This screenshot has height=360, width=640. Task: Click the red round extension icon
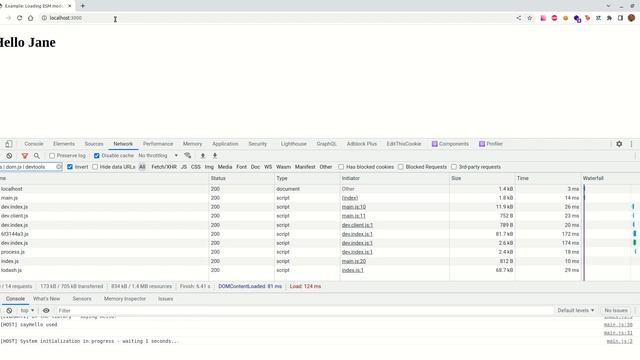tap(554, 18)
